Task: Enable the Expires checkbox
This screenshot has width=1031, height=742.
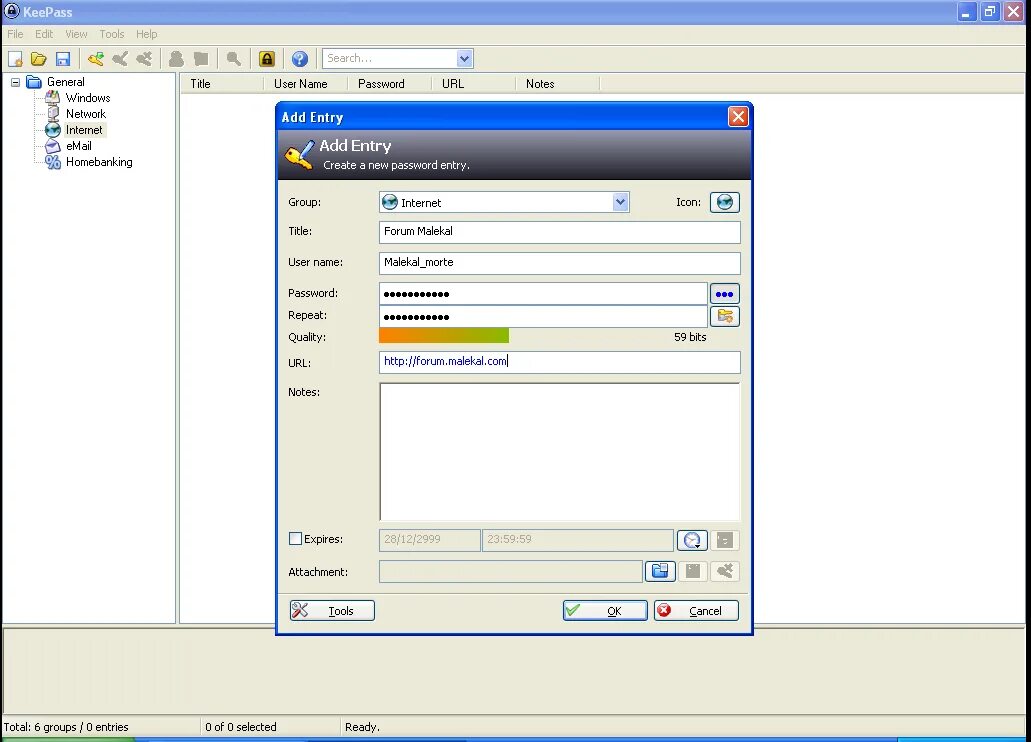Action: [x=295, y=539]
